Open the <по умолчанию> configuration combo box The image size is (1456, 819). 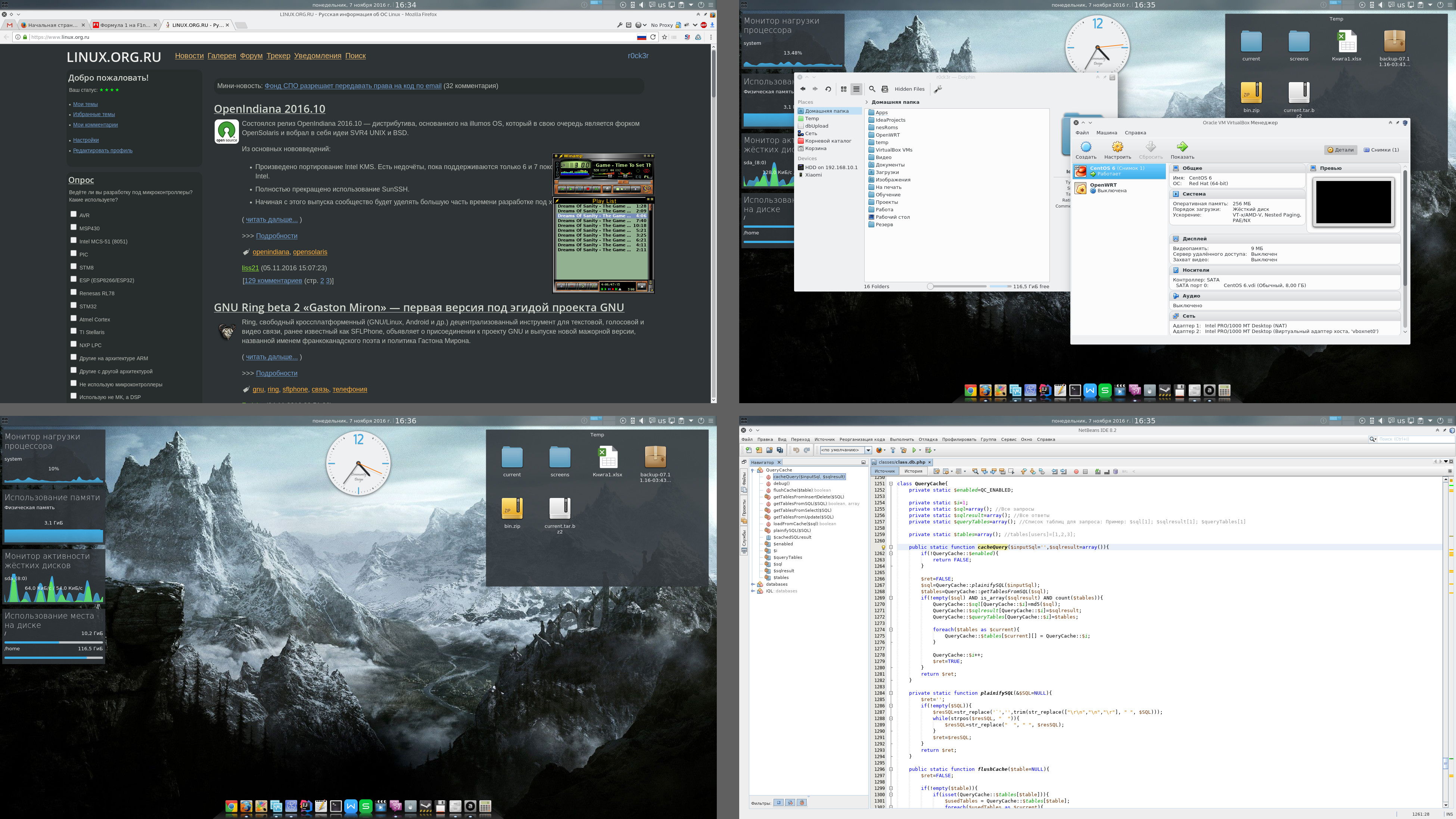(846, 451)
